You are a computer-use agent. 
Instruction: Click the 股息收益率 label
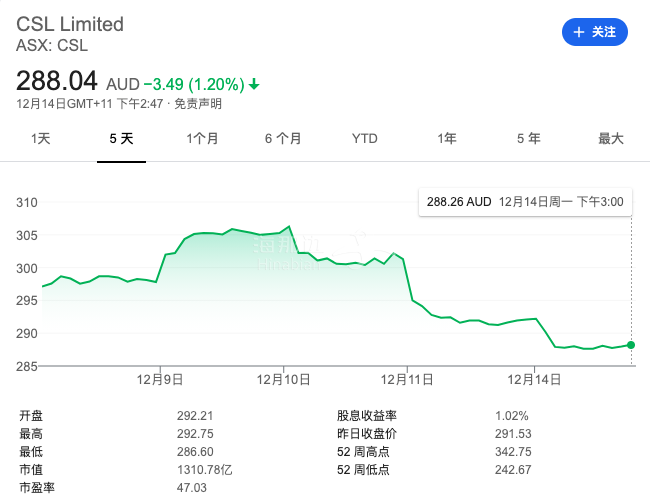point(367,415)
